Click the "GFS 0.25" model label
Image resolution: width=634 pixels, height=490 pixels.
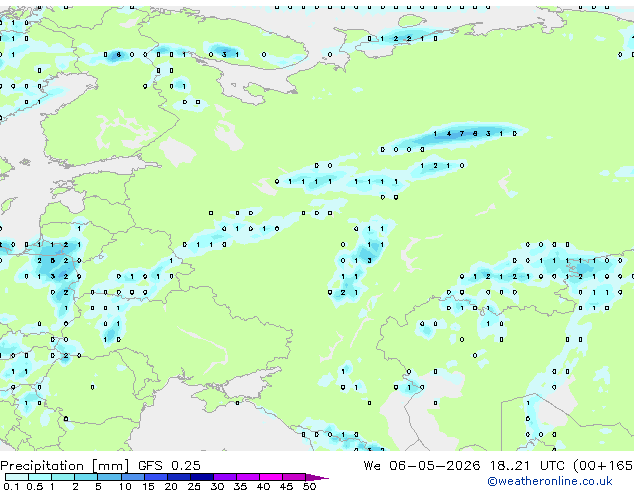(169, 465)
